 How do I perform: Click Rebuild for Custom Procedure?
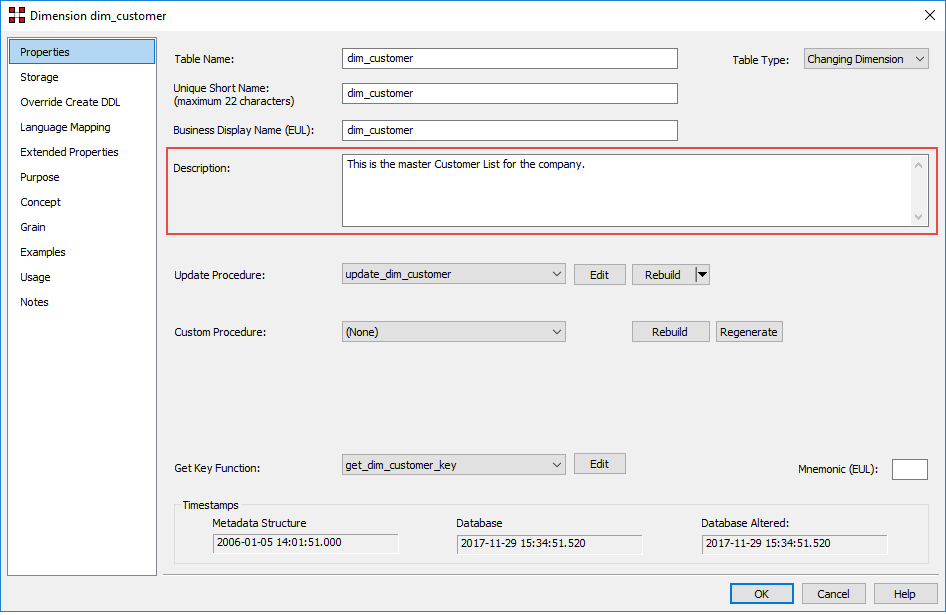(670, 332)
